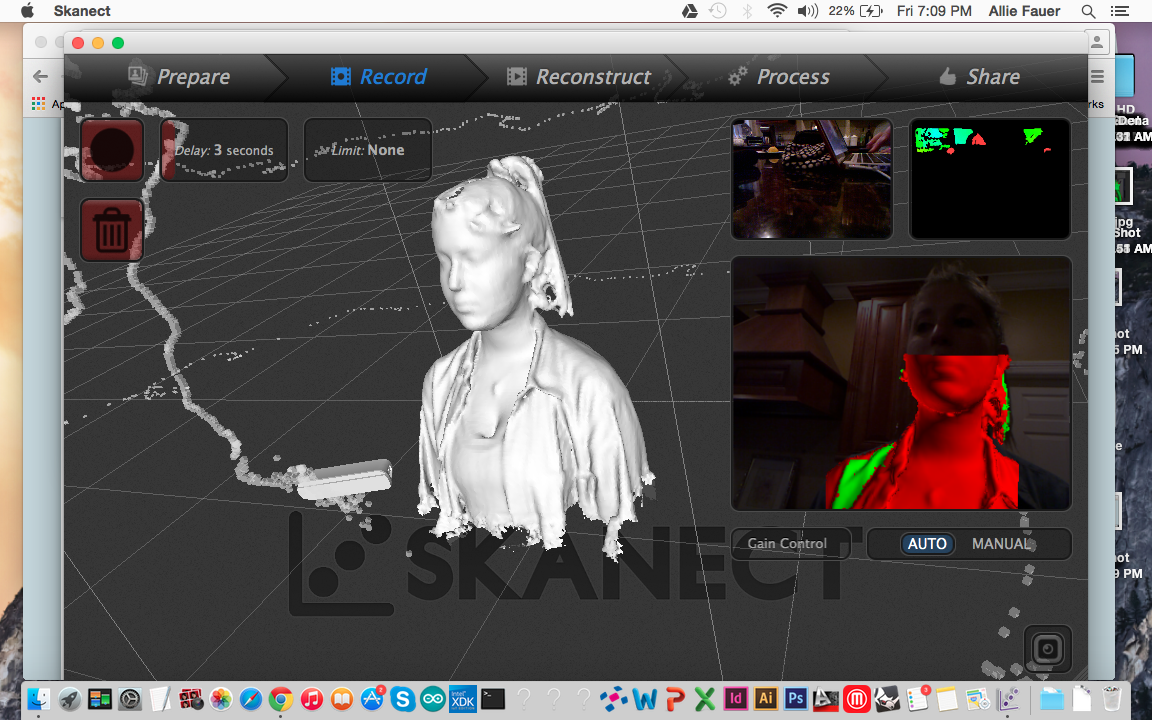1152x720 pixels.
Task: Launch System Preferences from dock
Action: [x=130, y=699]
